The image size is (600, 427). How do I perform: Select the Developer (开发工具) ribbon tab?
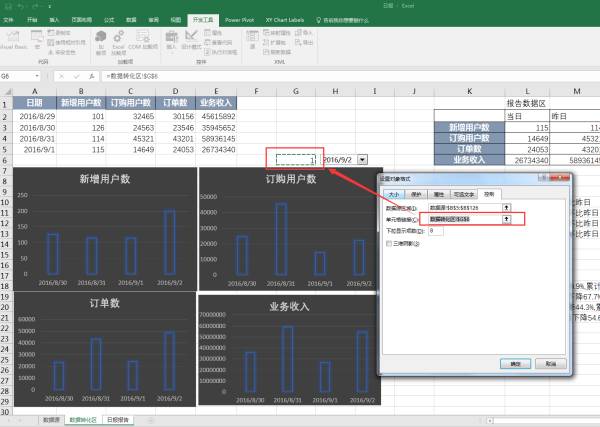[203, 20]
